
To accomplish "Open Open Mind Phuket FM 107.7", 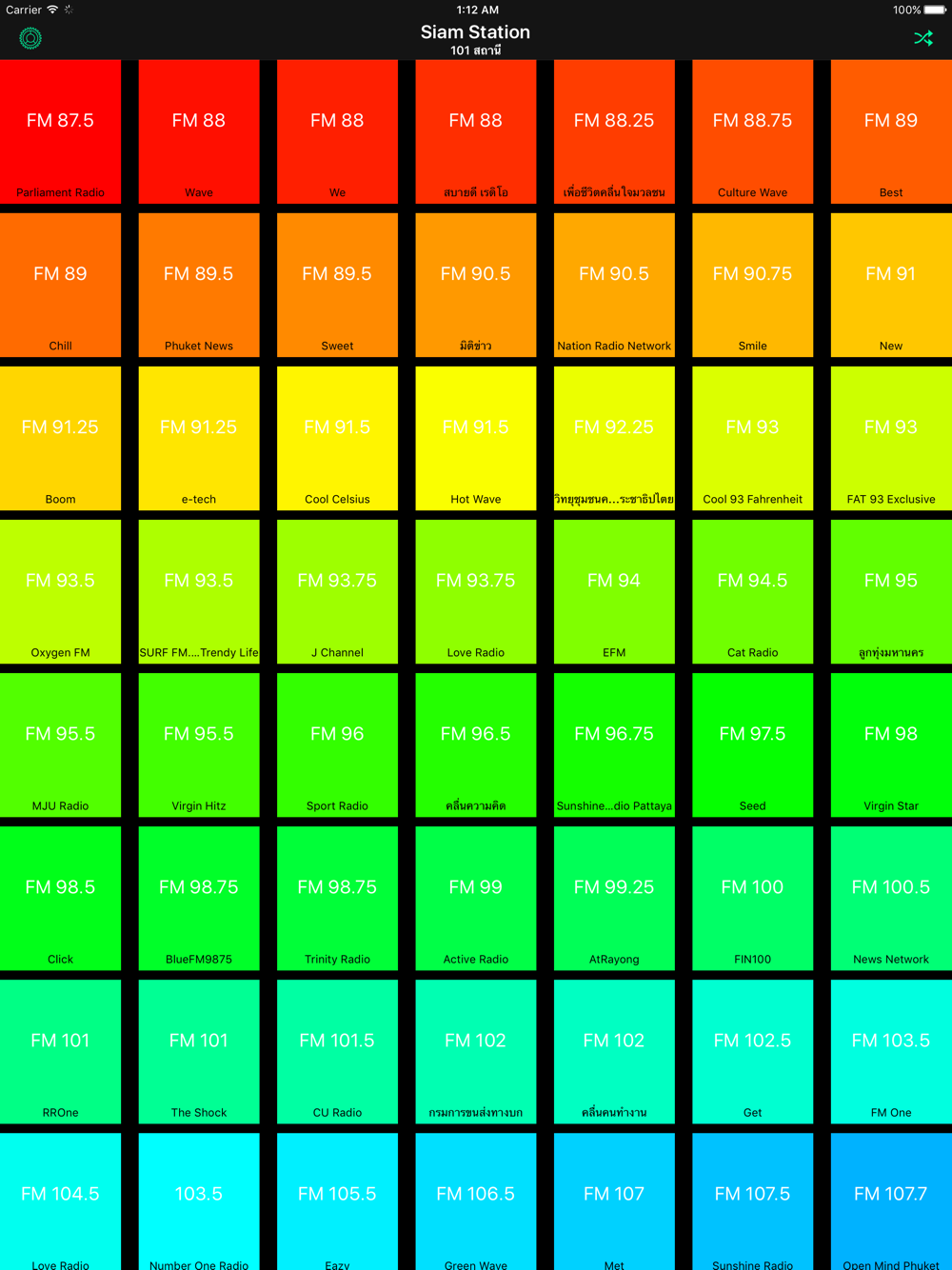I will (891, 1201).
